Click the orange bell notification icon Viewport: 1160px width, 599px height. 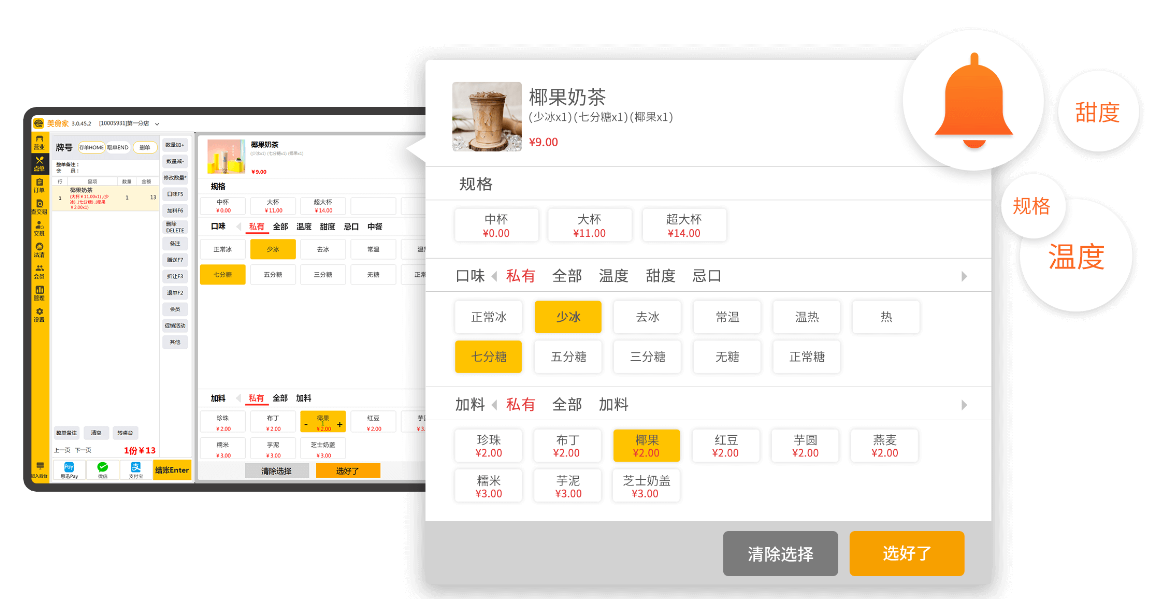972,101
